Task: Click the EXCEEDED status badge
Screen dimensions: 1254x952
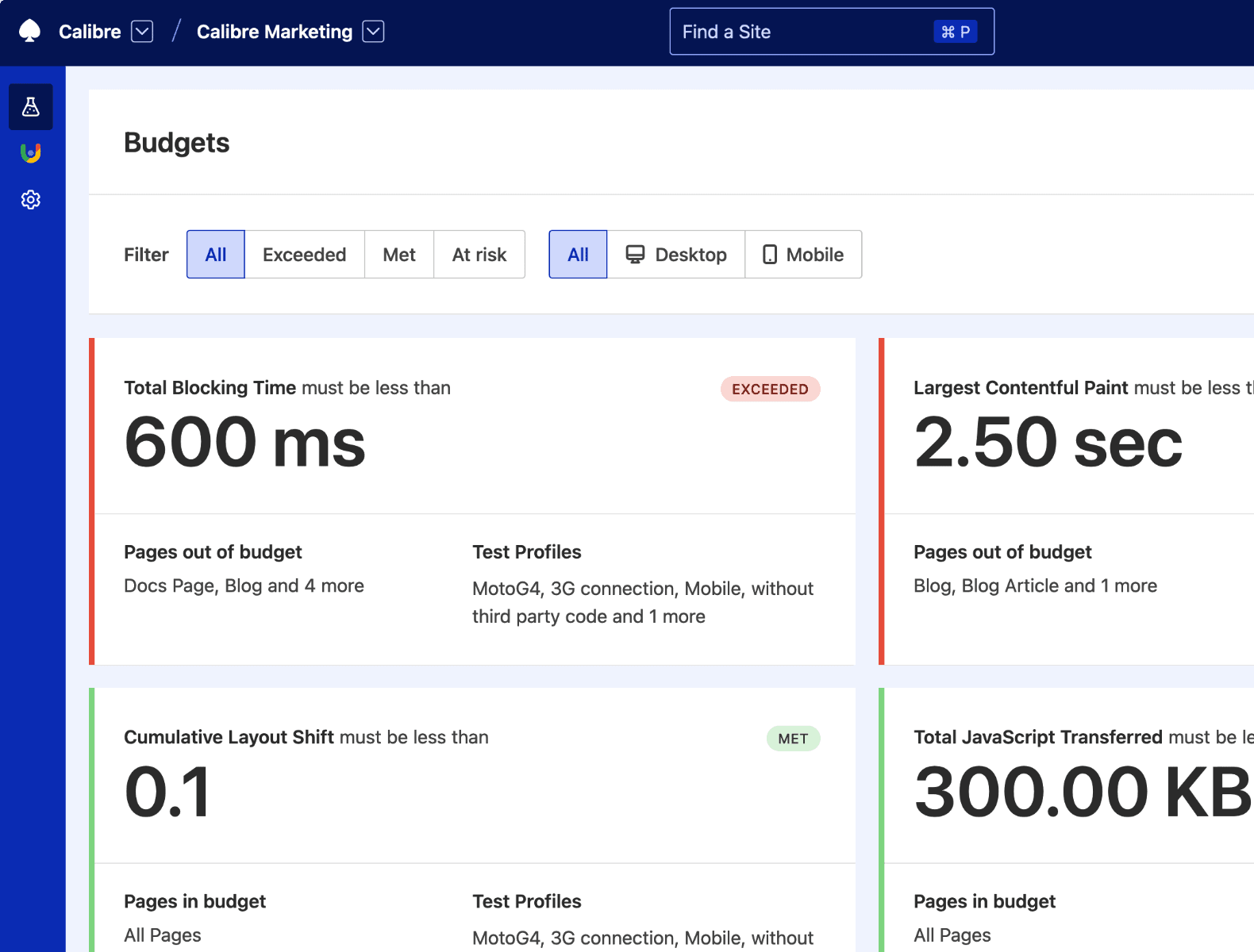Action: click(x=770, y=389)
